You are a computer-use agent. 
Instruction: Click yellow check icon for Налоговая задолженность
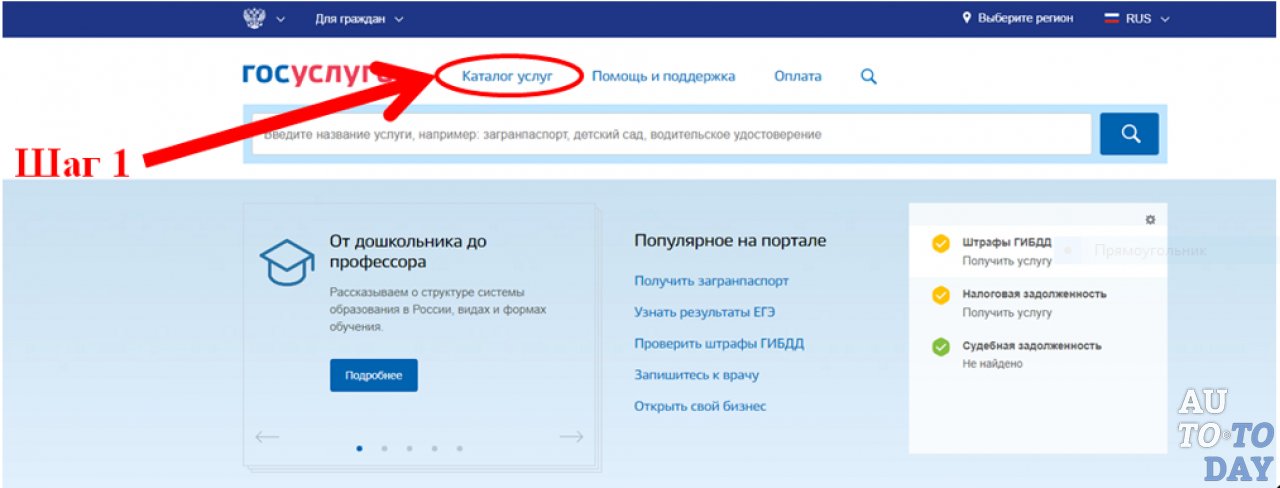[x=941, y=296]
